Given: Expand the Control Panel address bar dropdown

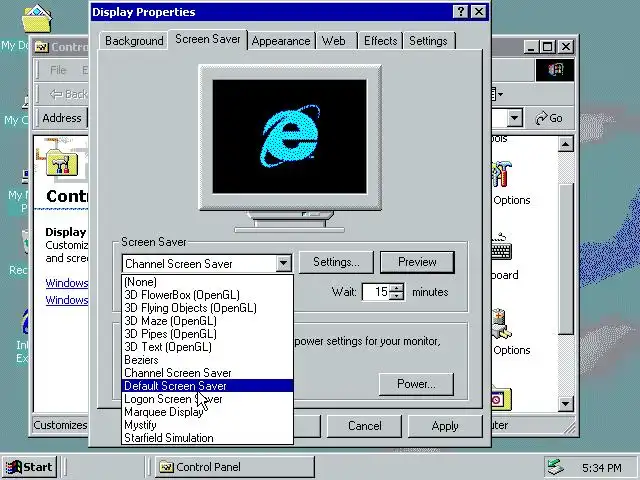Looking at the screenshot, I should [515, 118].
